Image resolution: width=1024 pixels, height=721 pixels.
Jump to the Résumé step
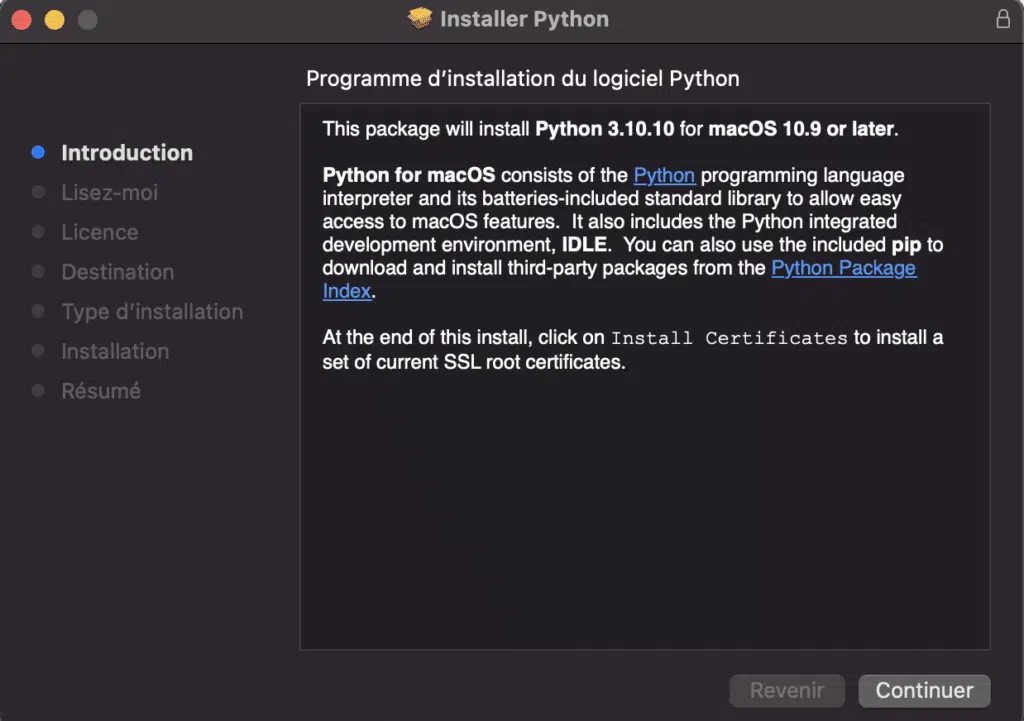pyautogui.click(x=101, y=391)
